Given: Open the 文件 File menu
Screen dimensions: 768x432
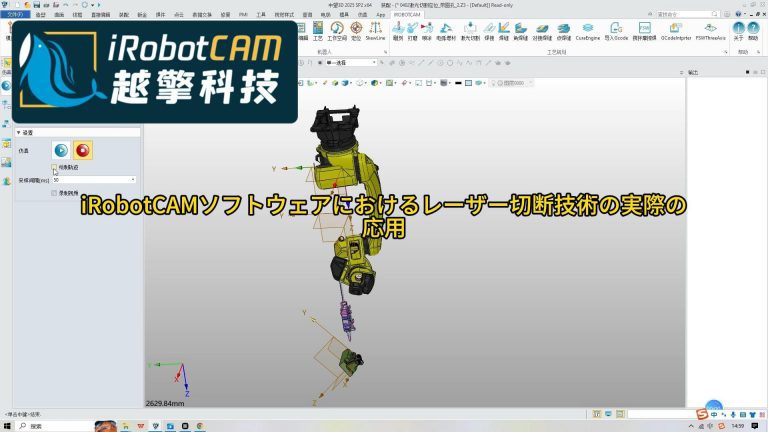Looking at the screenshot, I should (x=16, y=15).
